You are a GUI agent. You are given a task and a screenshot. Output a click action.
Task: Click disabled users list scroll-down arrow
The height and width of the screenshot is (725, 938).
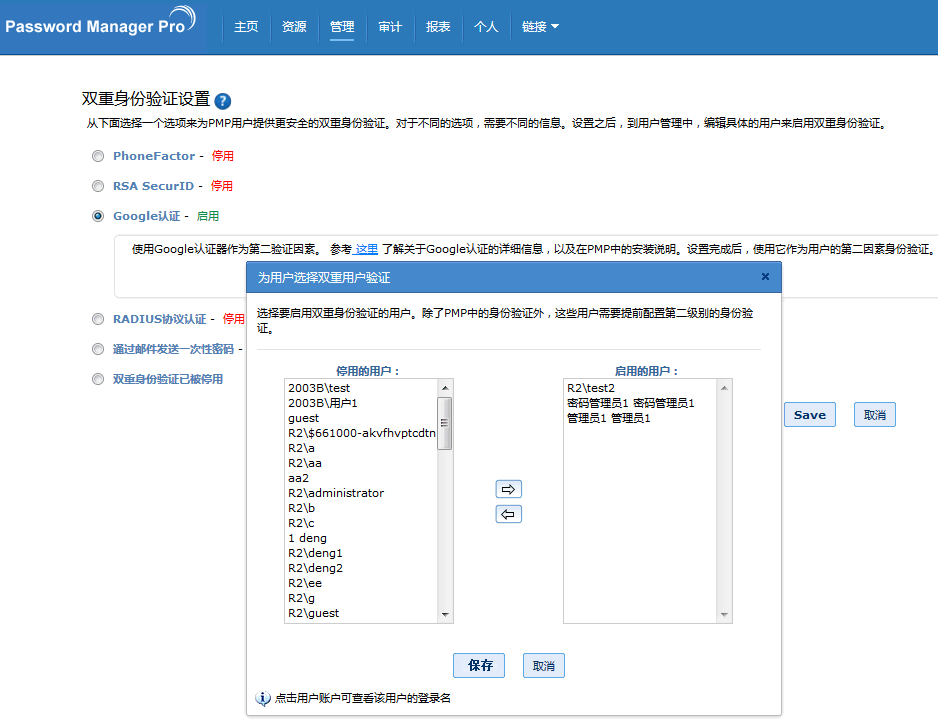click(x=445, y=614)
